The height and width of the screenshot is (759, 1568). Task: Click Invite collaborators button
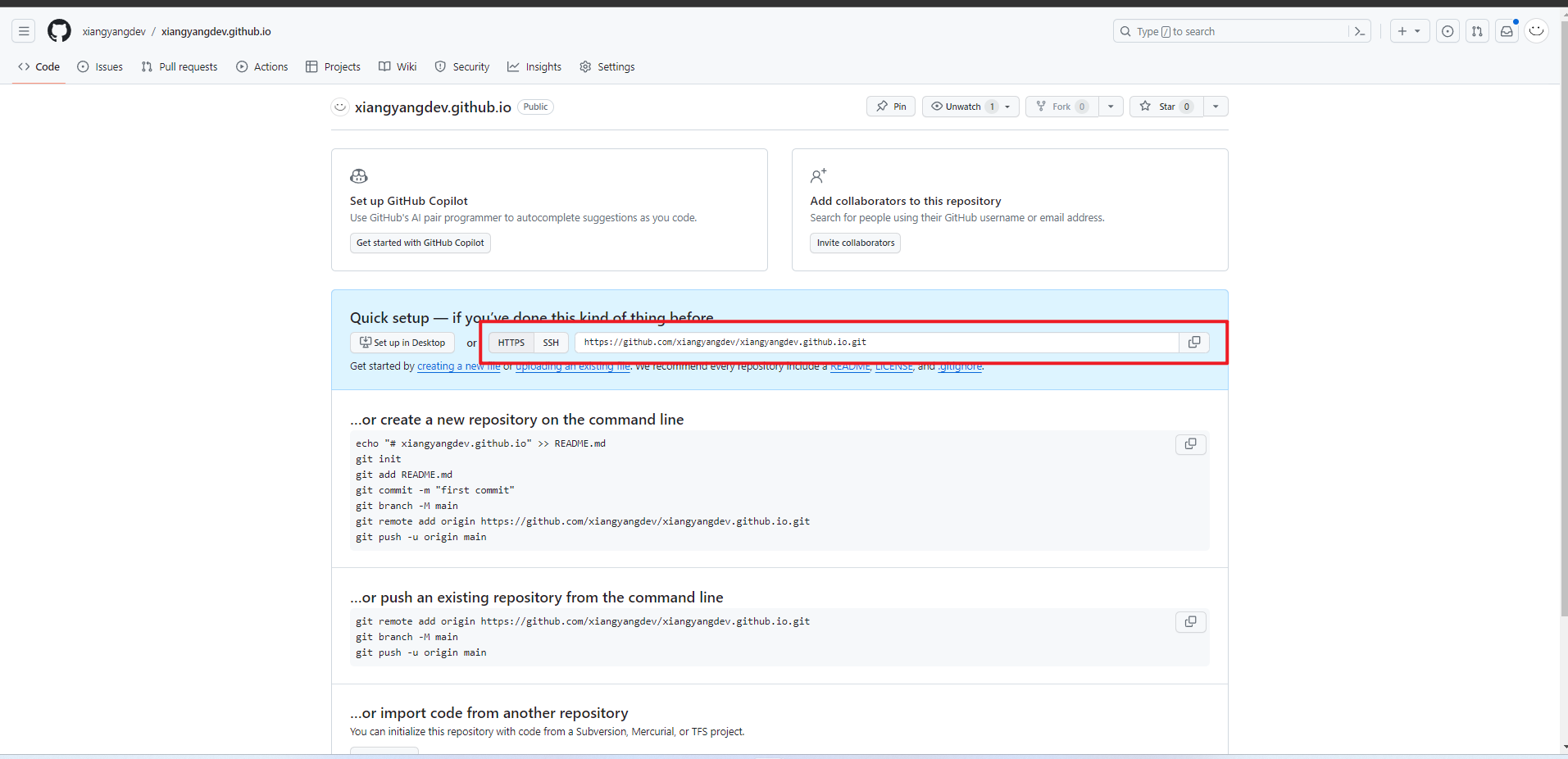coord(856,243)
